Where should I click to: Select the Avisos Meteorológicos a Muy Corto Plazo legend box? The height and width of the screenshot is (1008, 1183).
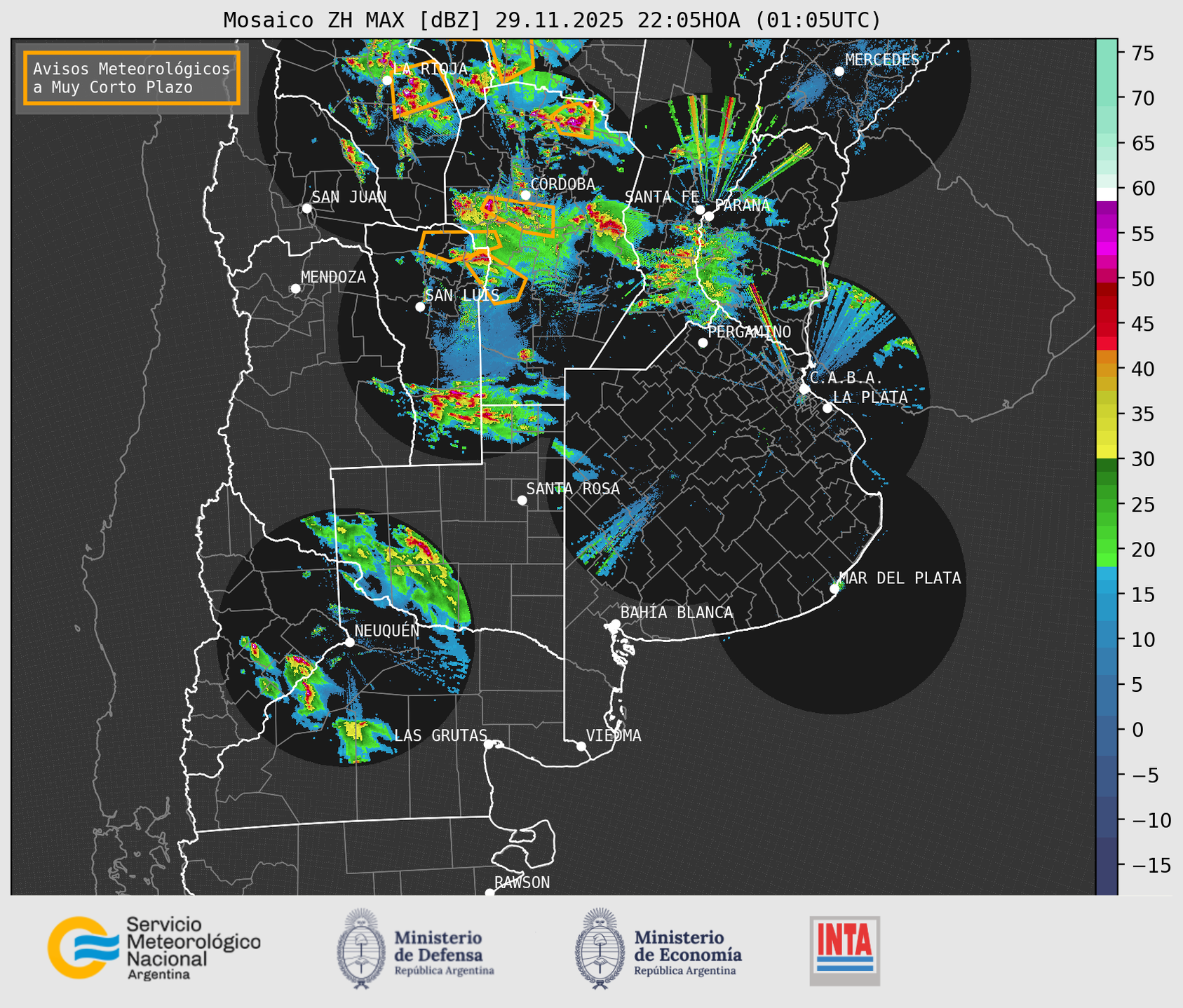coord(132,78)
